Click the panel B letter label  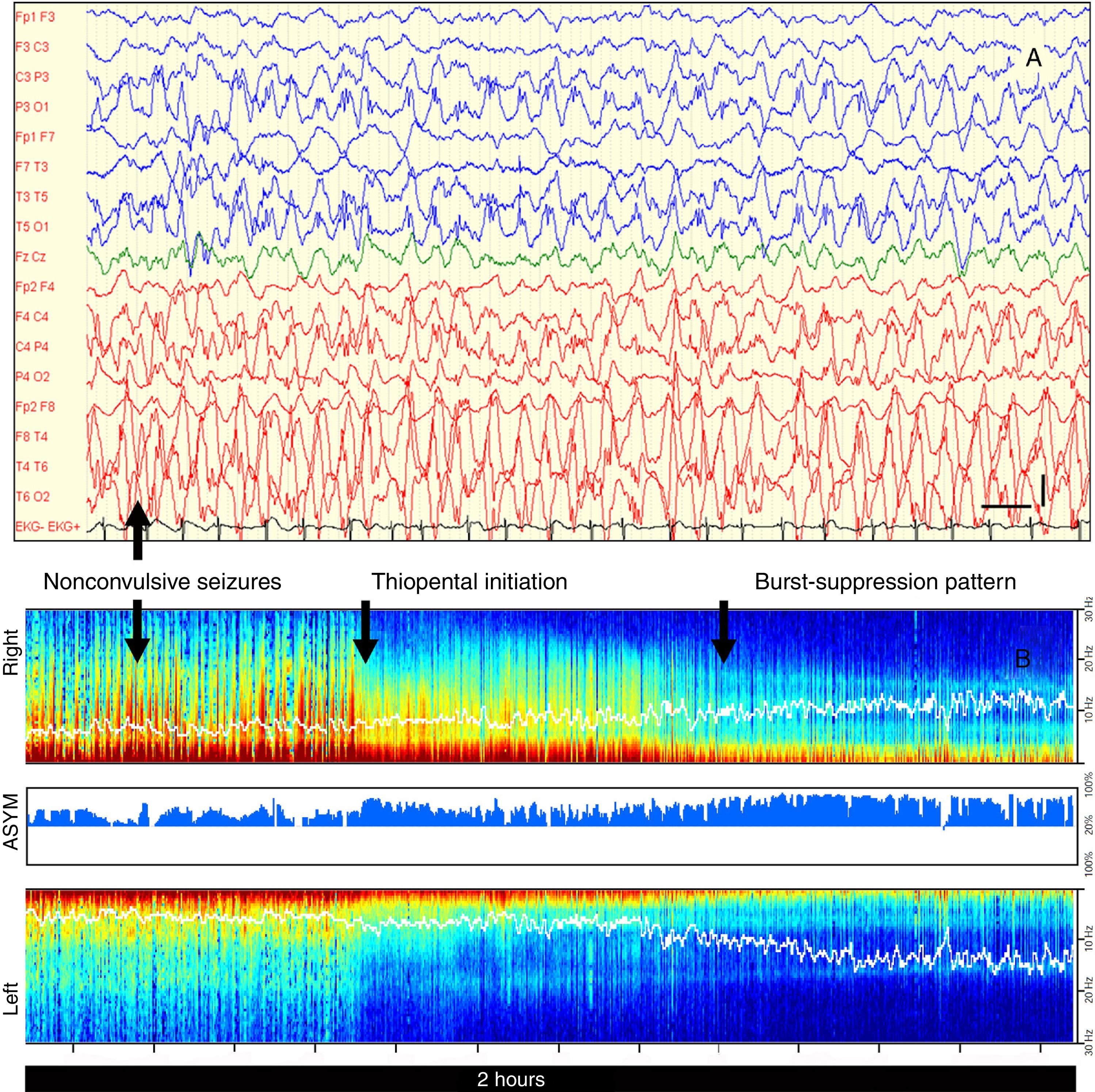tap(1022, 659)
